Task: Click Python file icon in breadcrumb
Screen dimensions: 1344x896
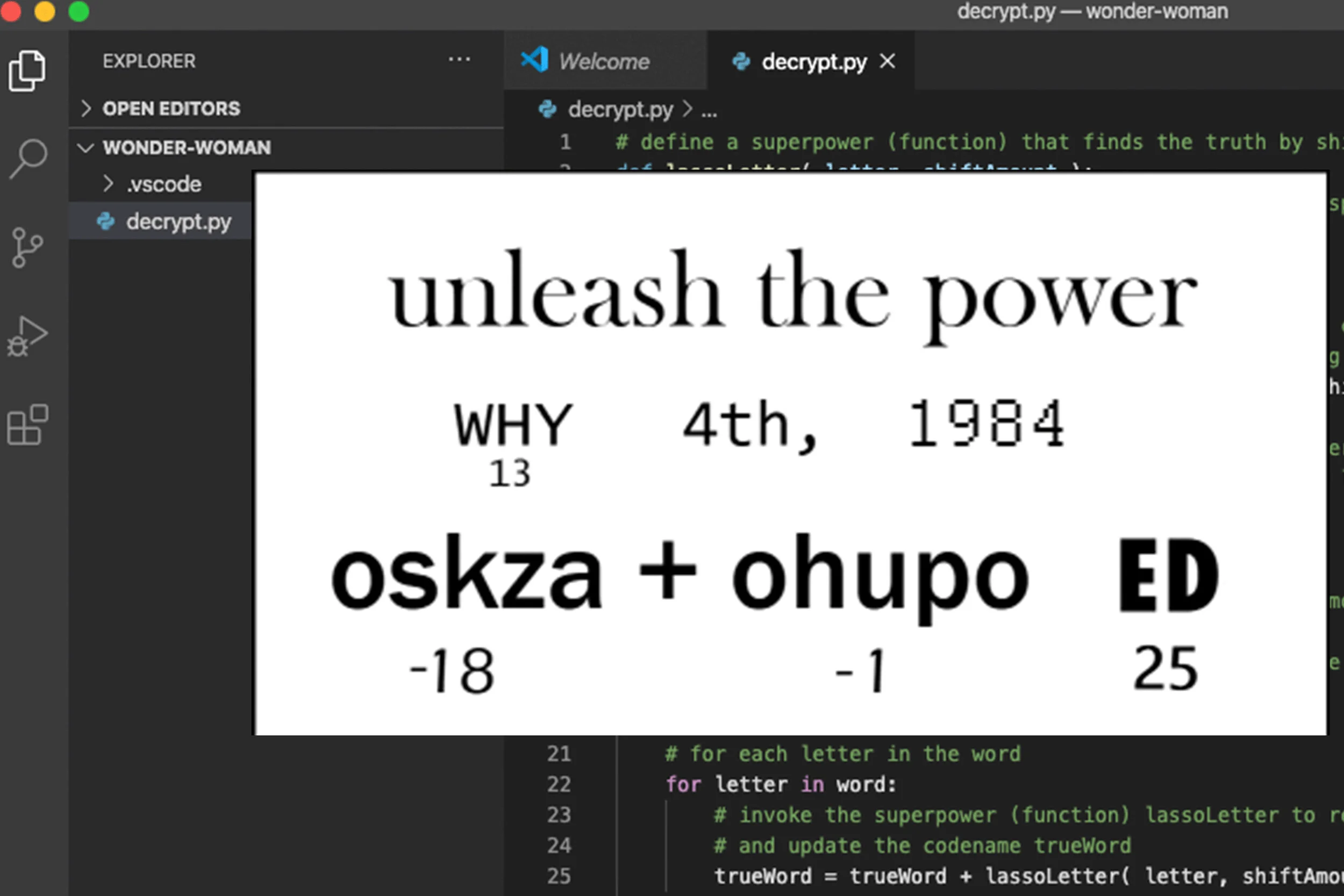Action: pyautogui.click(x=547, y=109)
